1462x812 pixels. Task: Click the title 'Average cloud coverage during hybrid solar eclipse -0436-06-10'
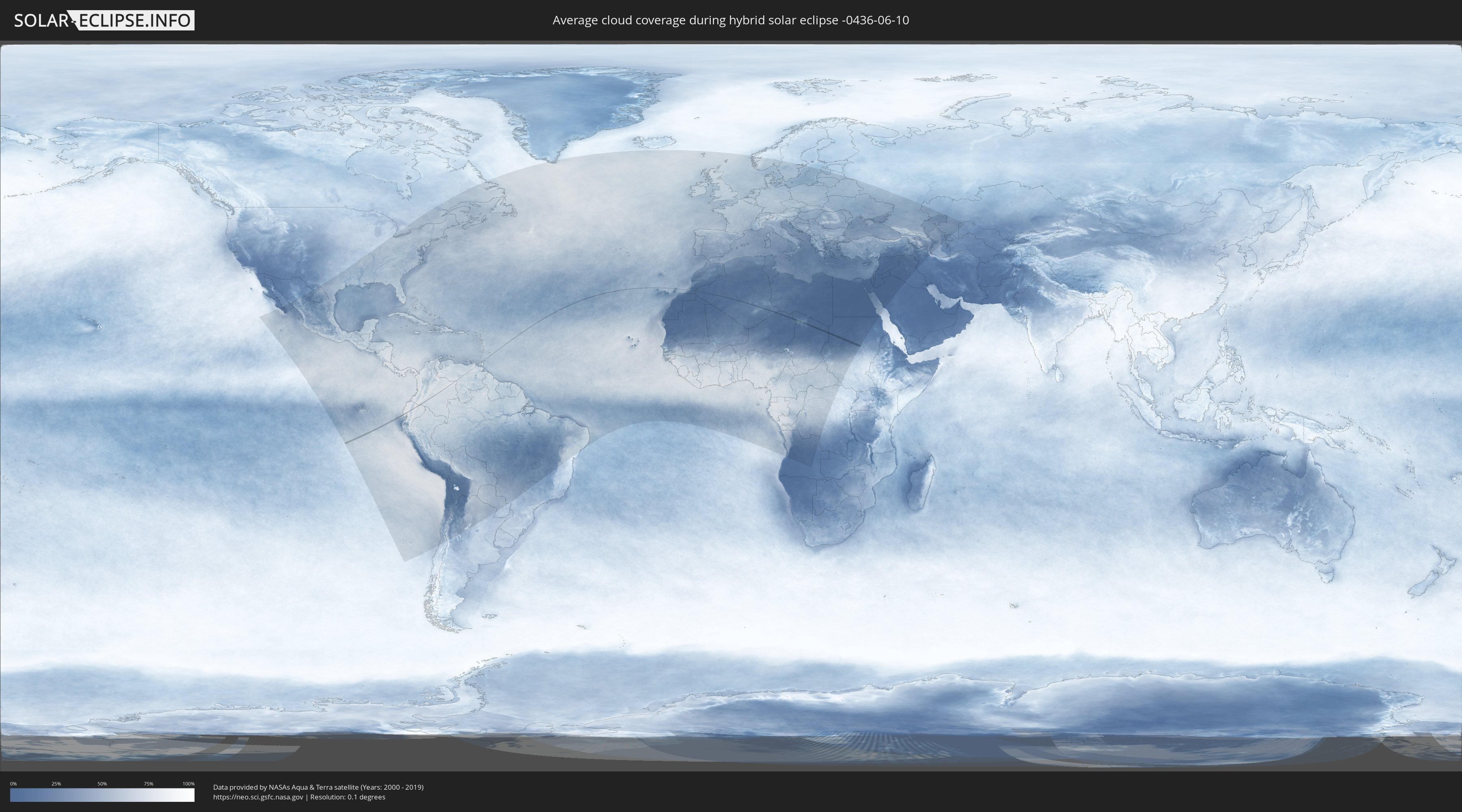[731, 20]
